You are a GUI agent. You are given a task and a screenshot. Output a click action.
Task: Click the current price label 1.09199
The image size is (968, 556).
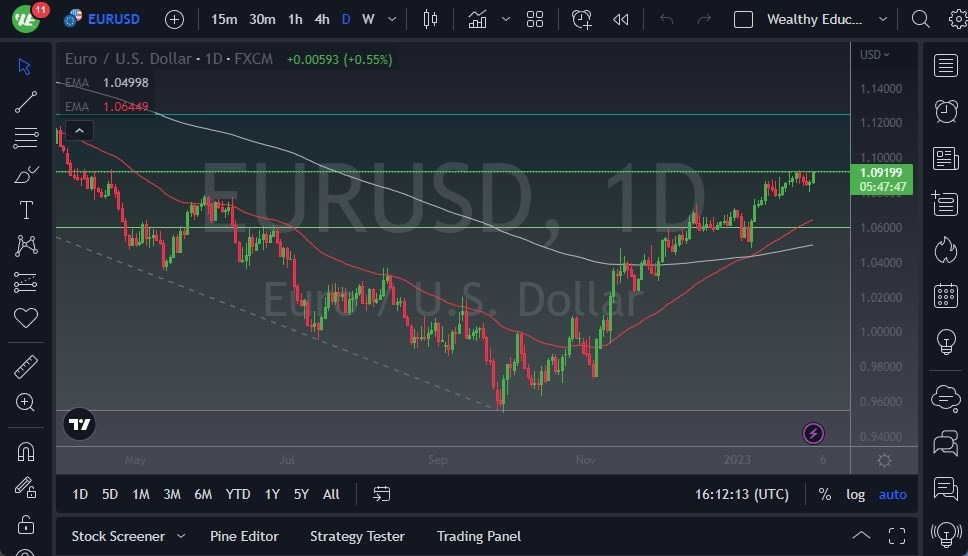click(x=881, y=173)
